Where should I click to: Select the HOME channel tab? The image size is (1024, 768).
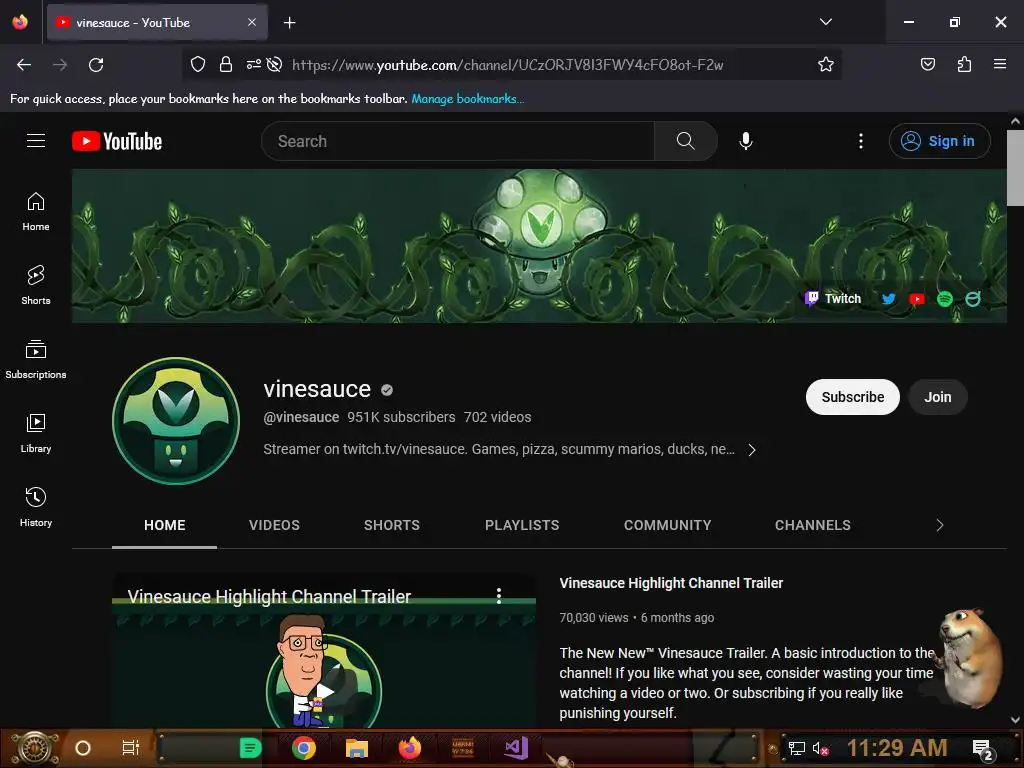165,525
